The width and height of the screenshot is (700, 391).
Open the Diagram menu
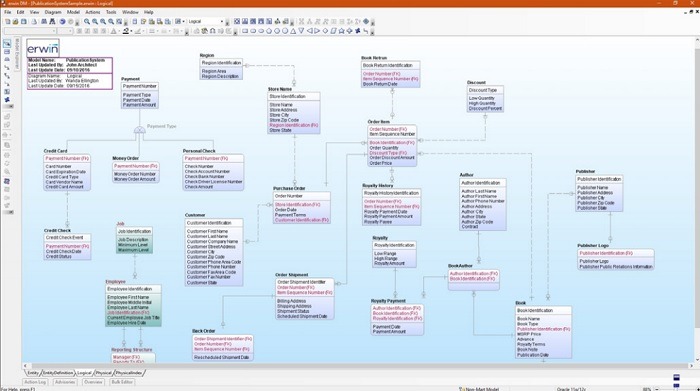[53, 12]
